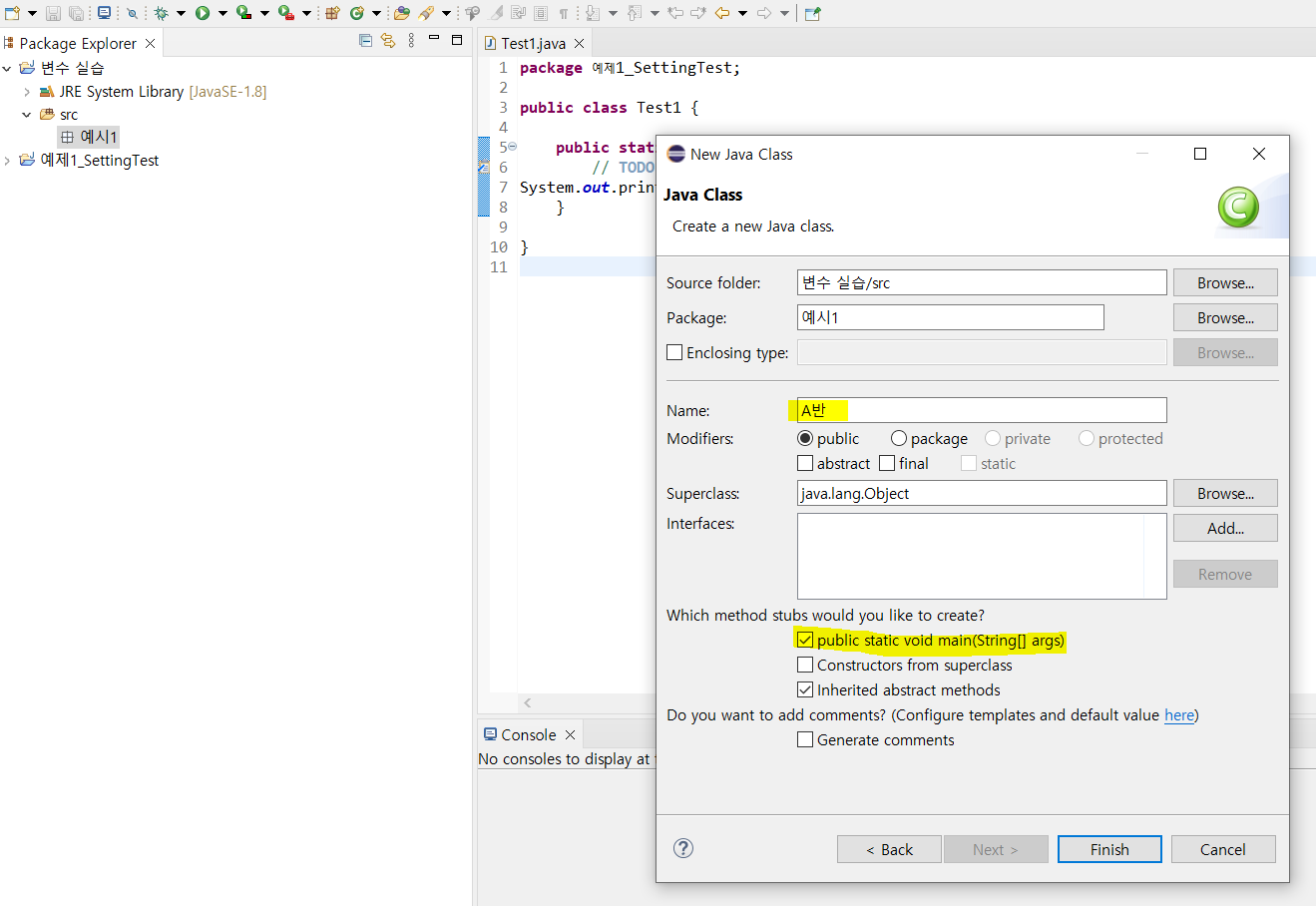Image resolution: width=1316 pixels, height=906 pixels.
Task: Click the Forward navigation arrow icon
Action: tap(764, 13)
